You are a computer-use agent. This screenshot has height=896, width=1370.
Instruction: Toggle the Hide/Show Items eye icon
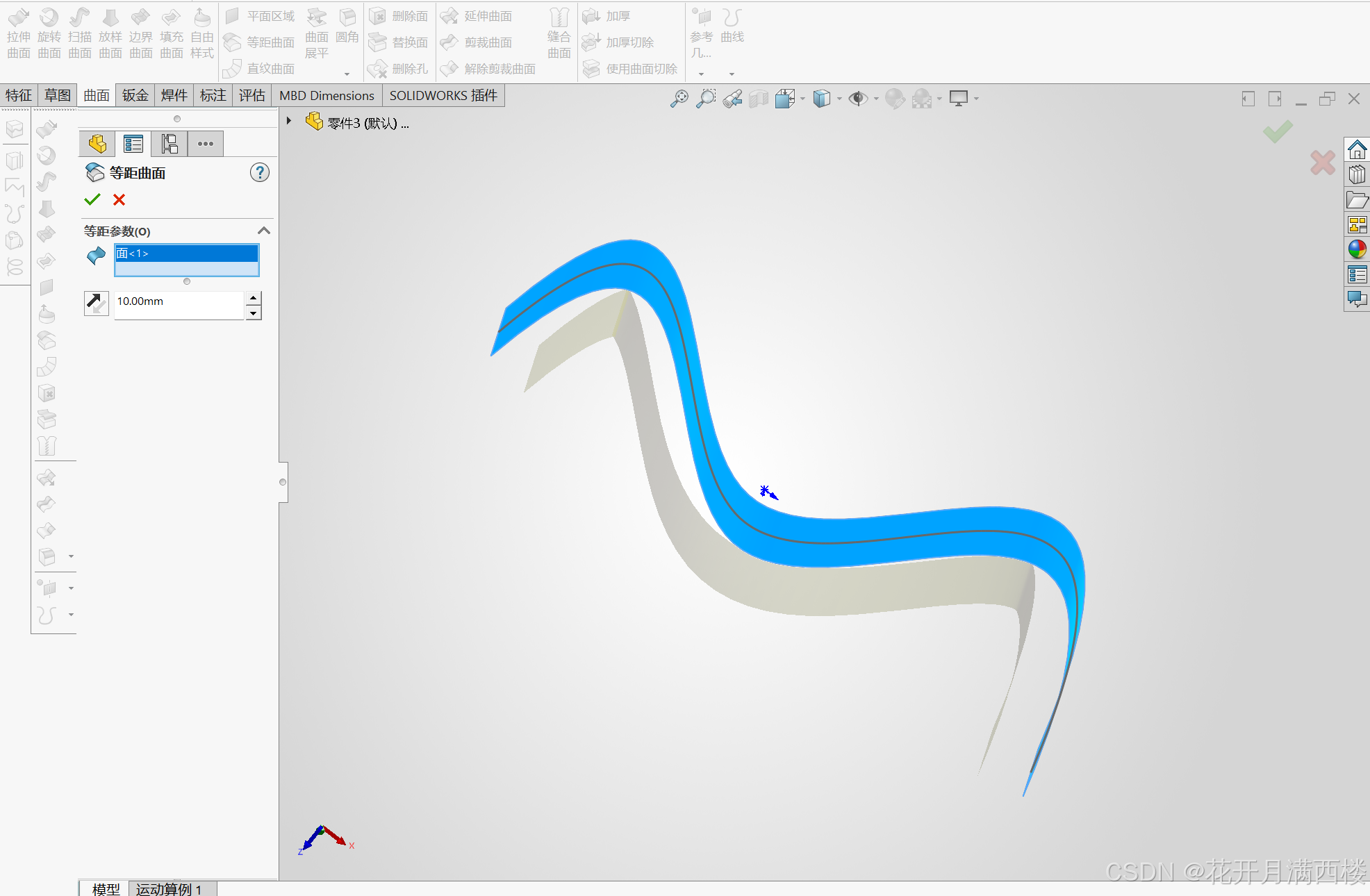[x=859, y=99]
